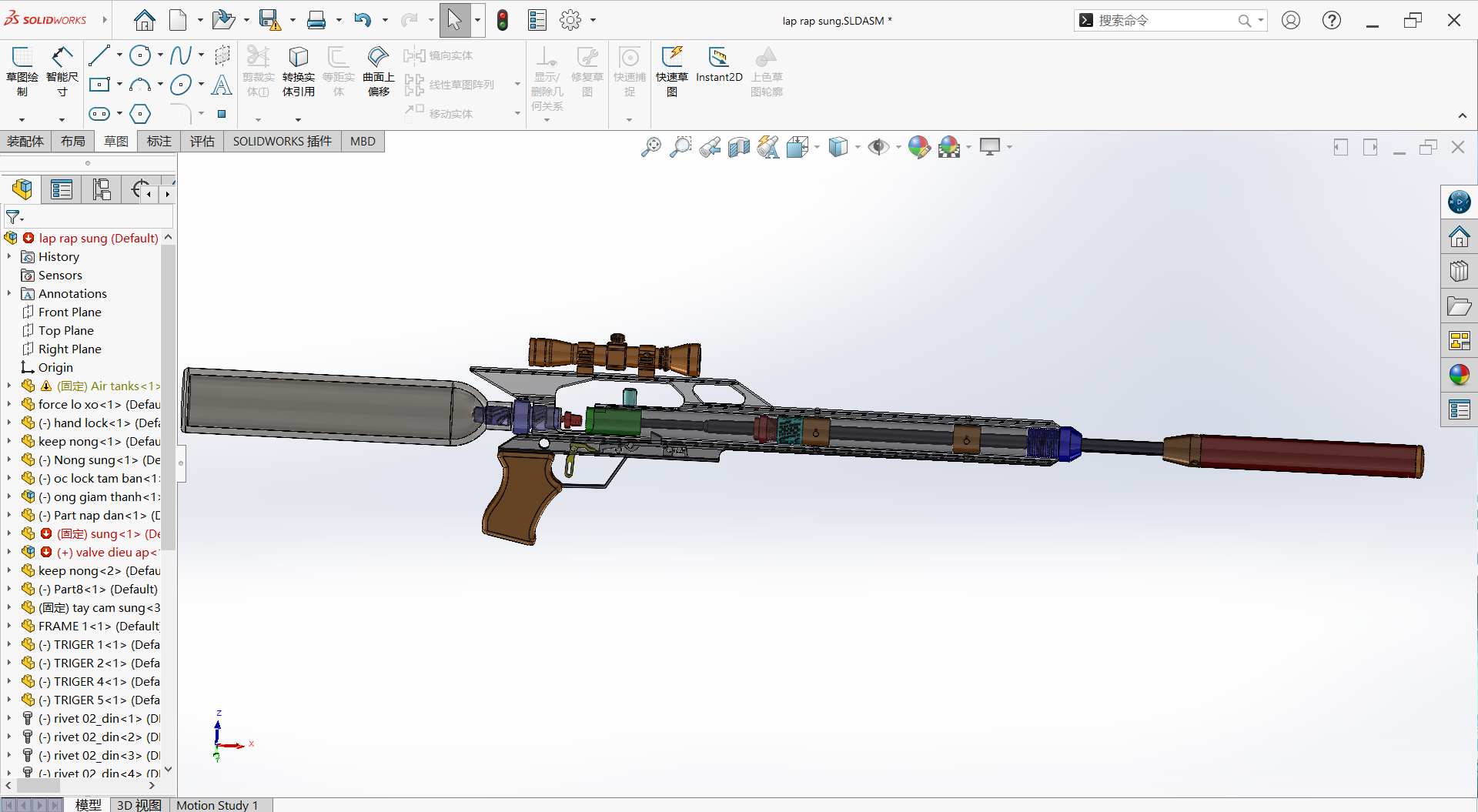Switch to the 装配体 tab

(25, 141)
